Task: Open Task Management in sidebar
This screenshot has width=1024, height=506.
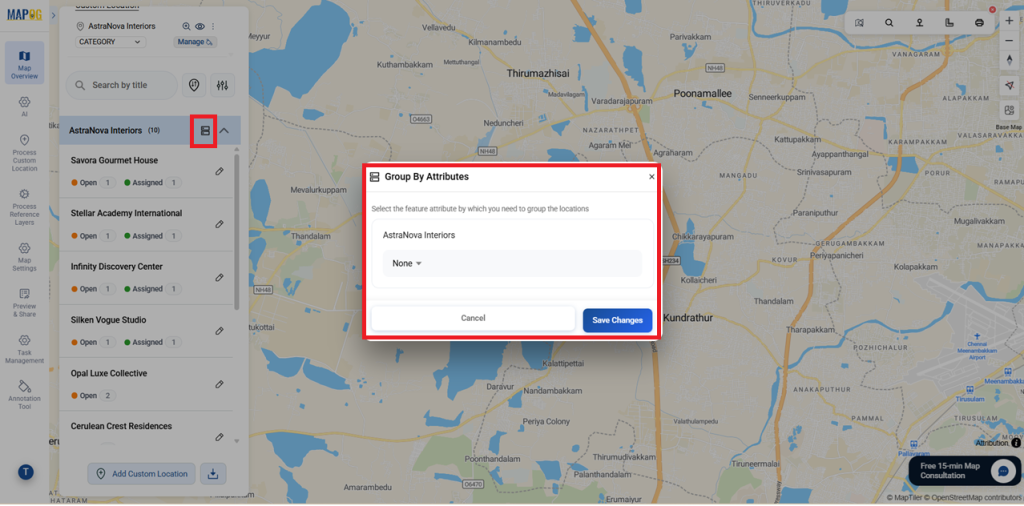Action: (x=25, y=350)
